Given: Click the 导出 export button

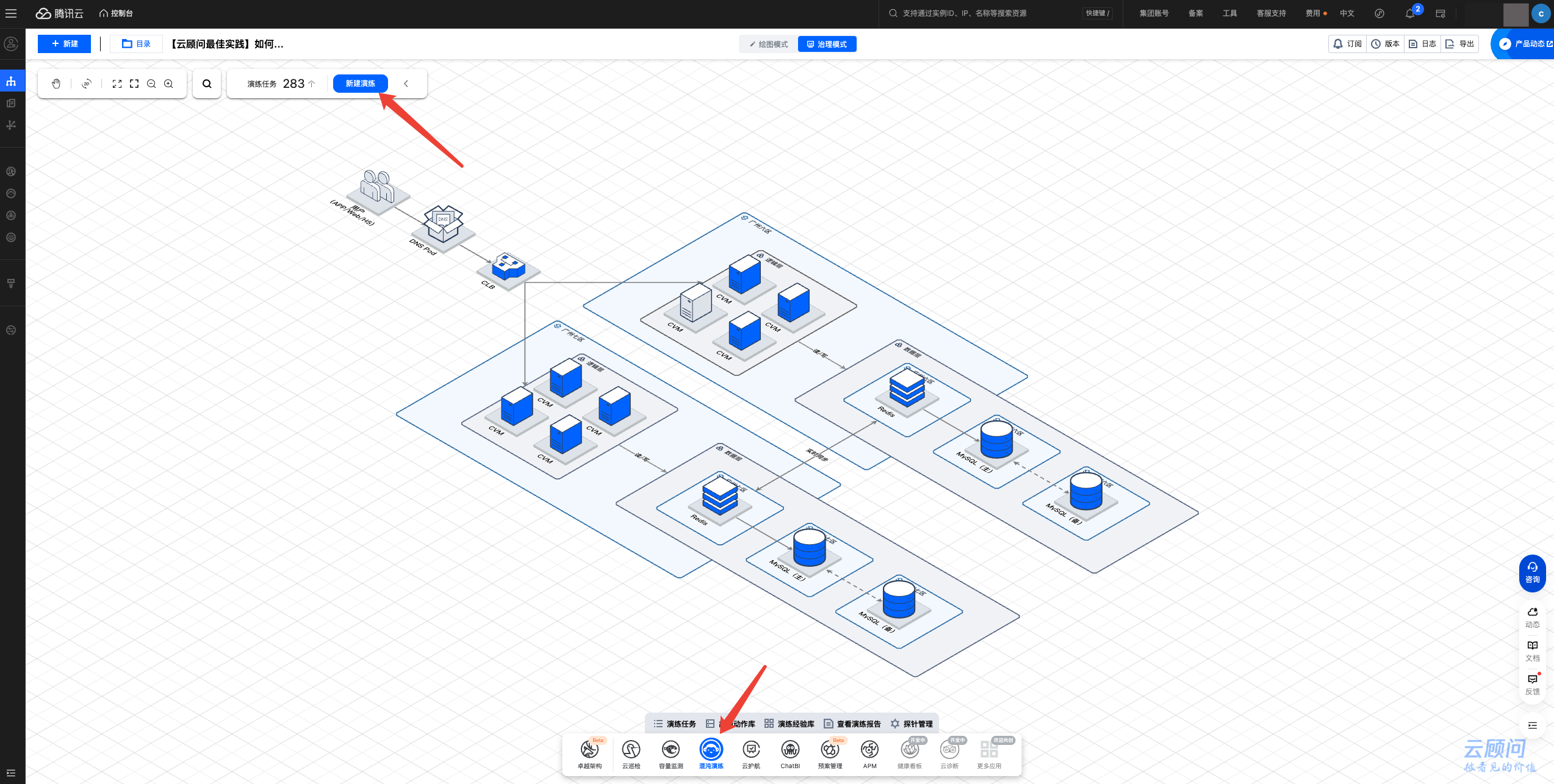Looking at the screenshot, I should [x=1460, y=44].
